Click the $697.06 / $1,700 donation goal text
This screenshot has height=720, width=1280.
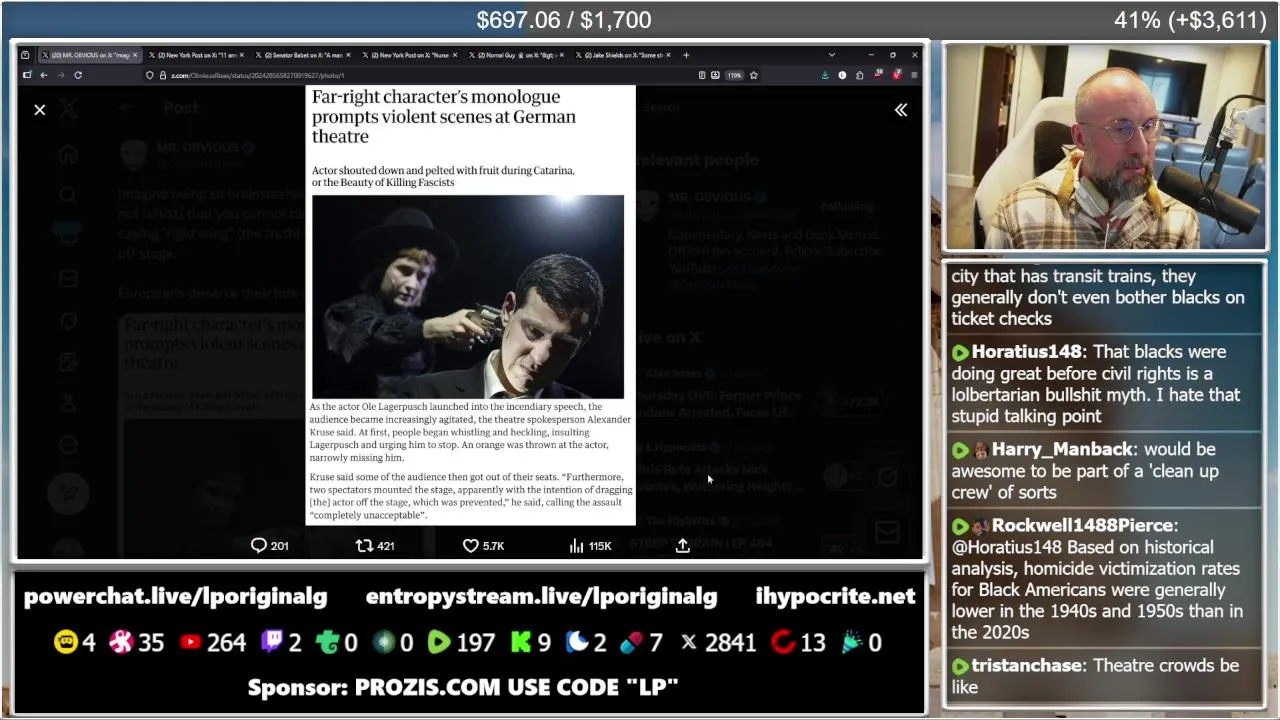point(564,20)
